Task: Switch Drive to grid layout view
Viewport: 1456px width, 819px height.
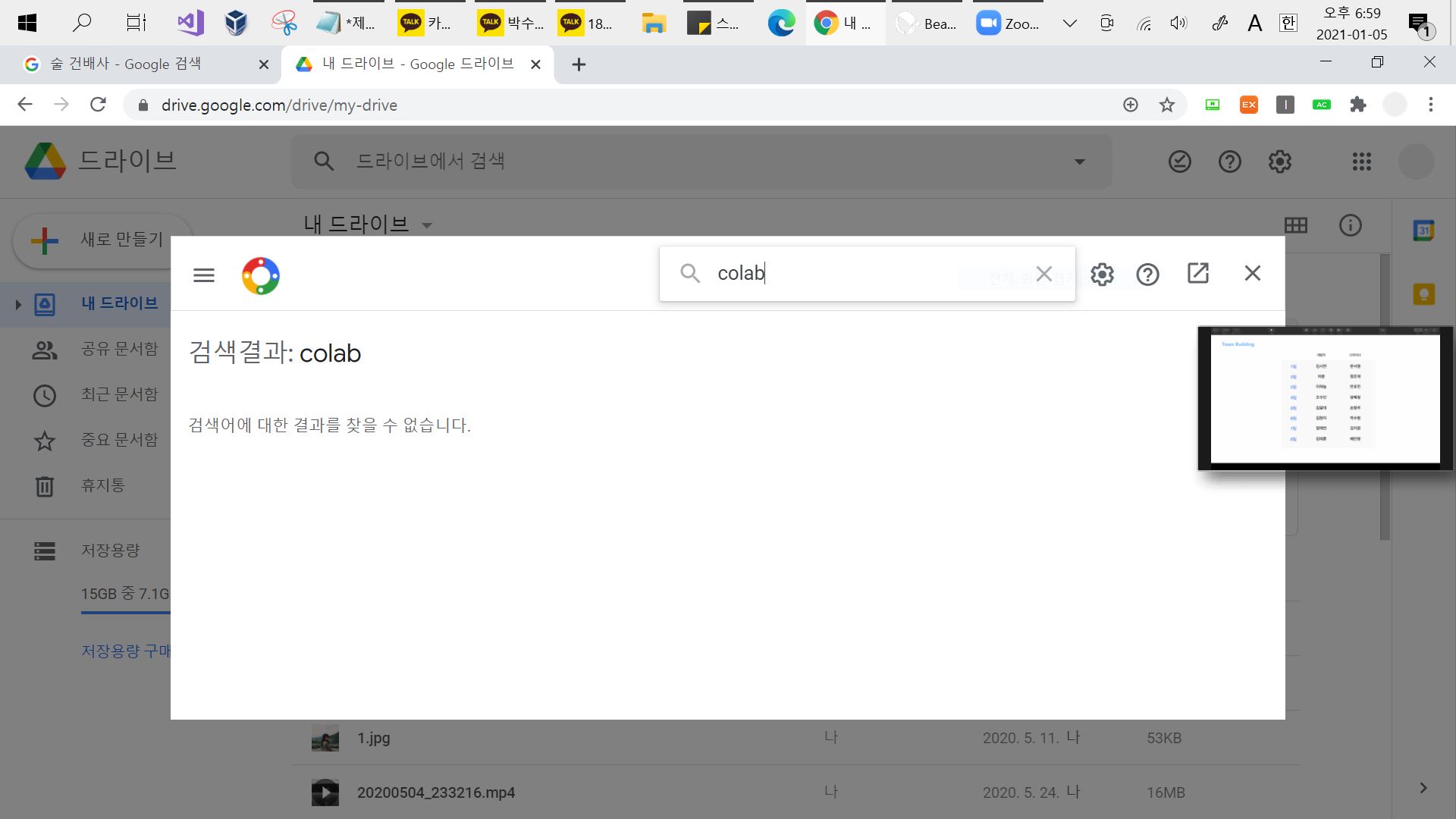Action: [1296, 225]
